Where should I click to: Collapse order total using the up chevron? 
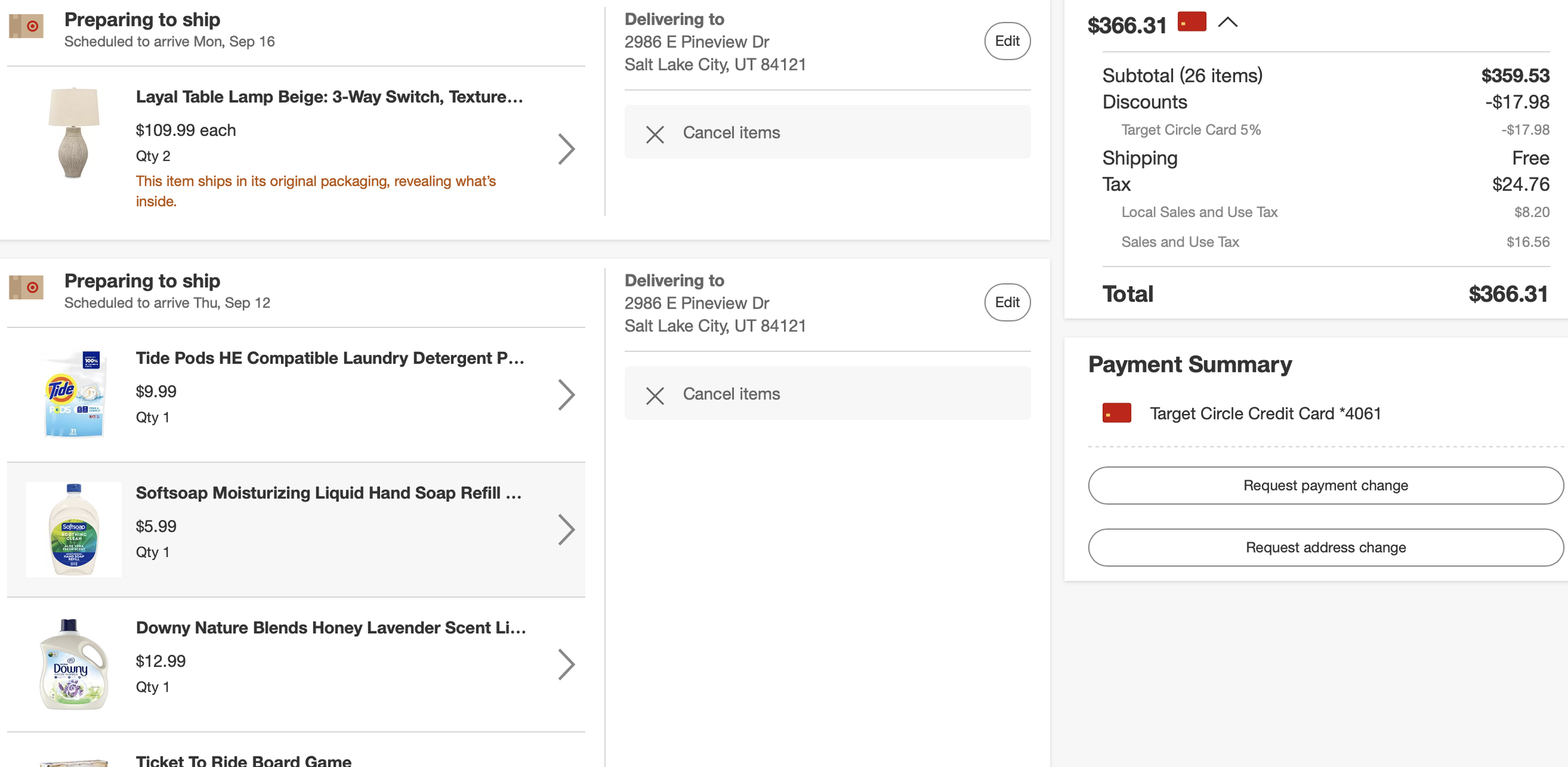pos(1227,23)
